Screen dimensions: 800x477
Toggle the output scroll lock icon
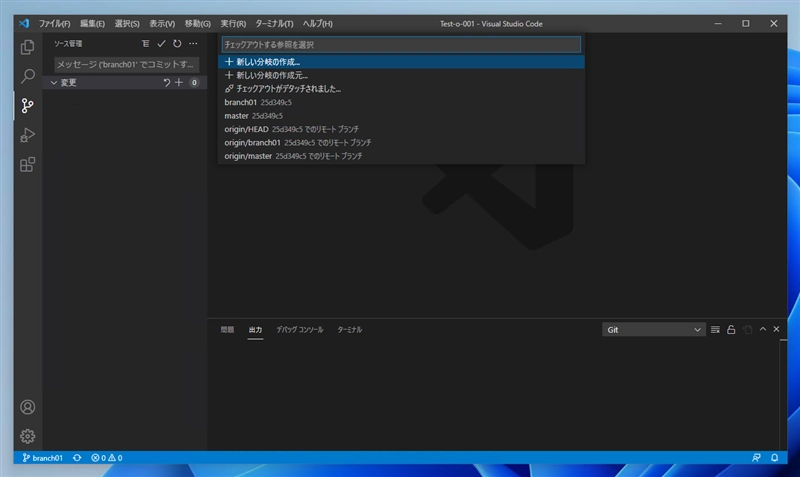[x=731, y=330]
